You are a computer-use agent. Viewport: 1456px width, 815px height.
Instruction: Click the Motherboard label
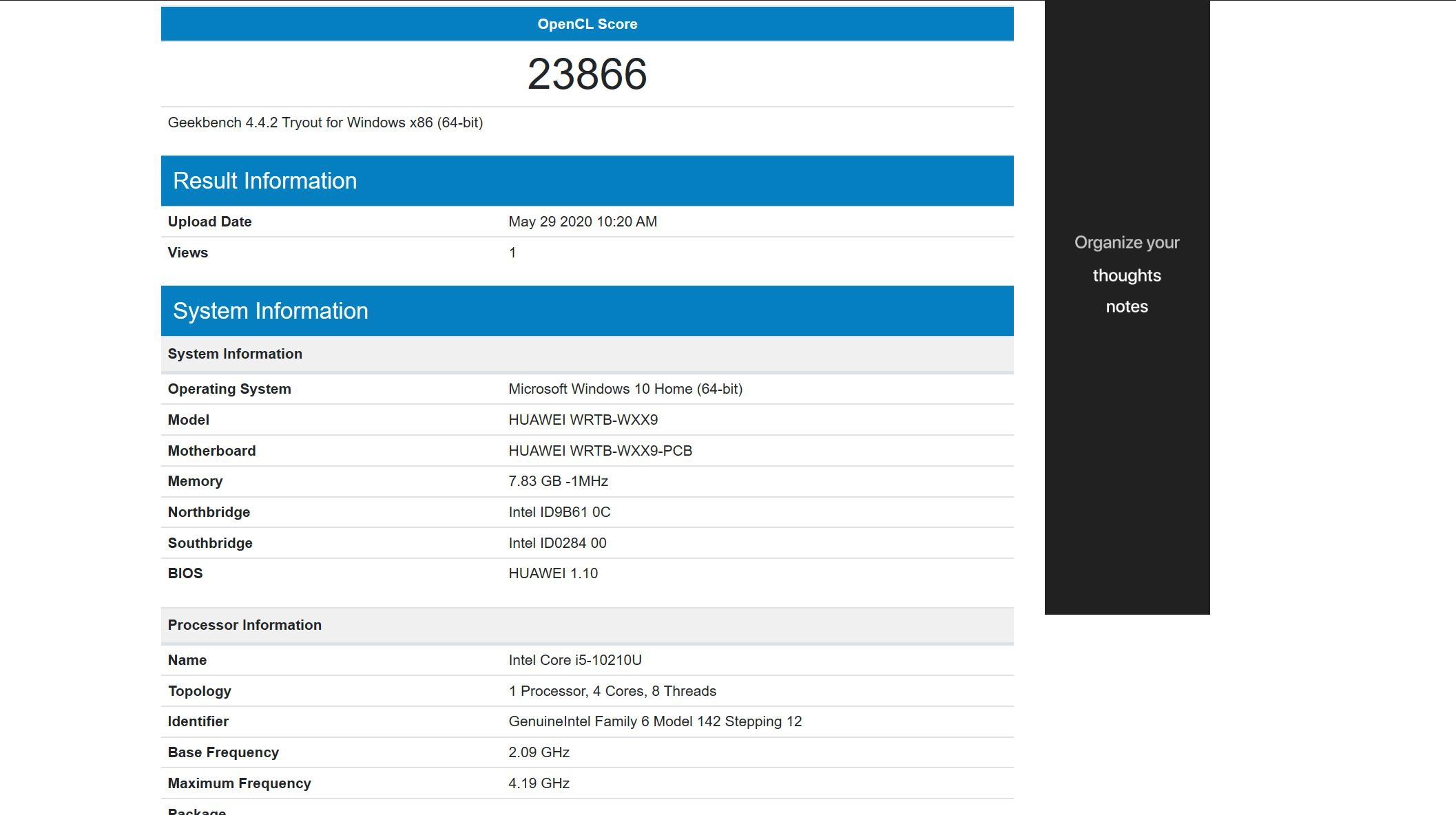click(x=211, y=451)
